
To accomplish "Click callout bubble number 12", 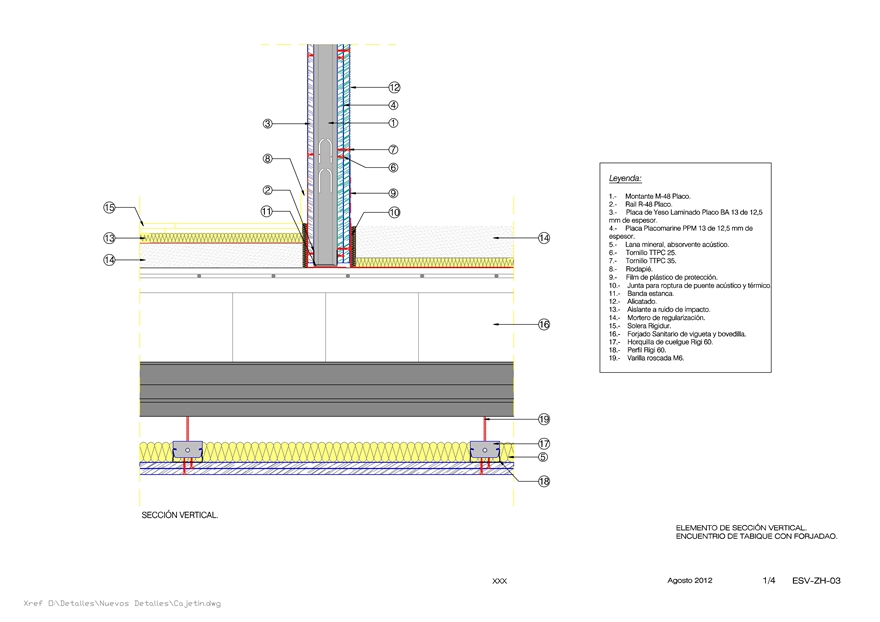I will coord(394,88).
